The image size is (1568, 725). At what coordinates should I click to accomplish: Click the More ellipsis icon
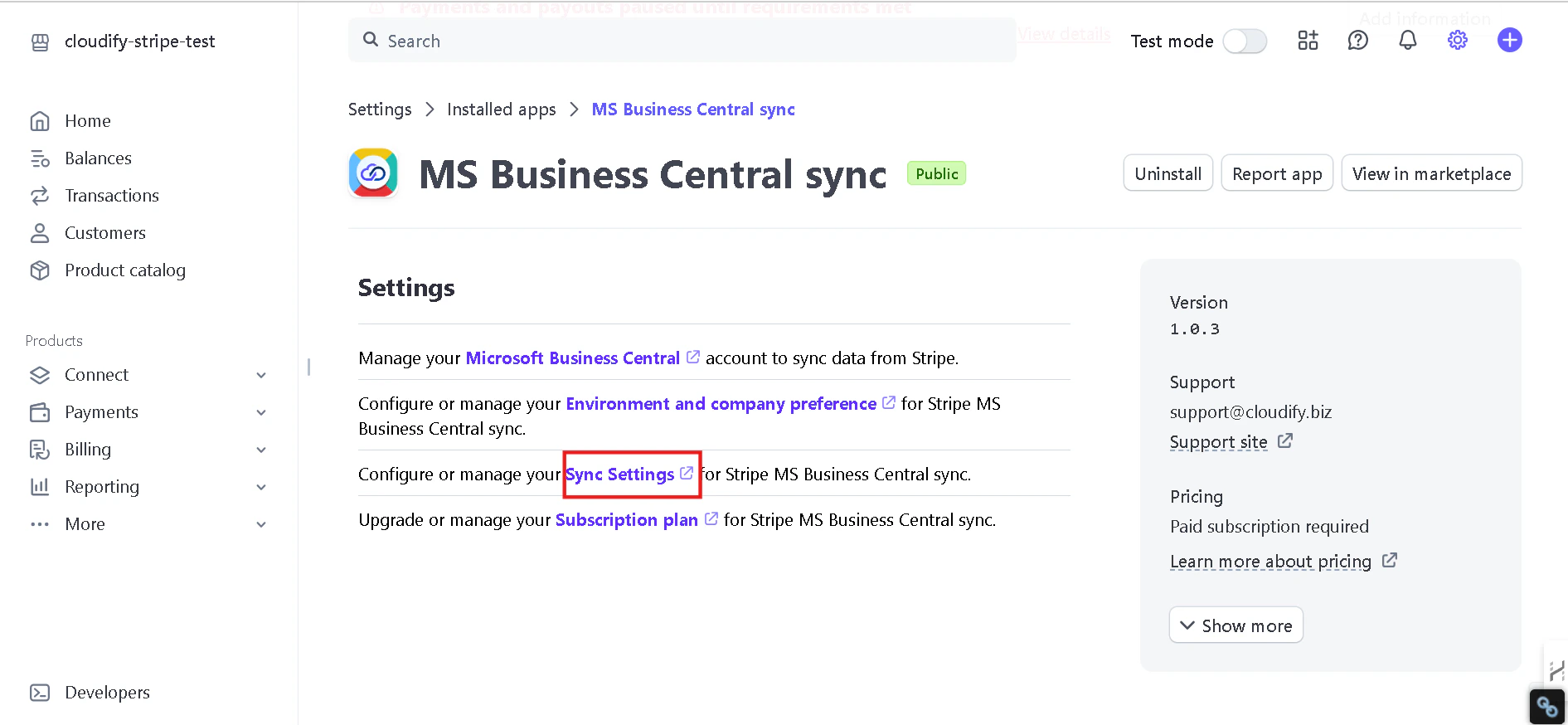[x=40, y=524]
